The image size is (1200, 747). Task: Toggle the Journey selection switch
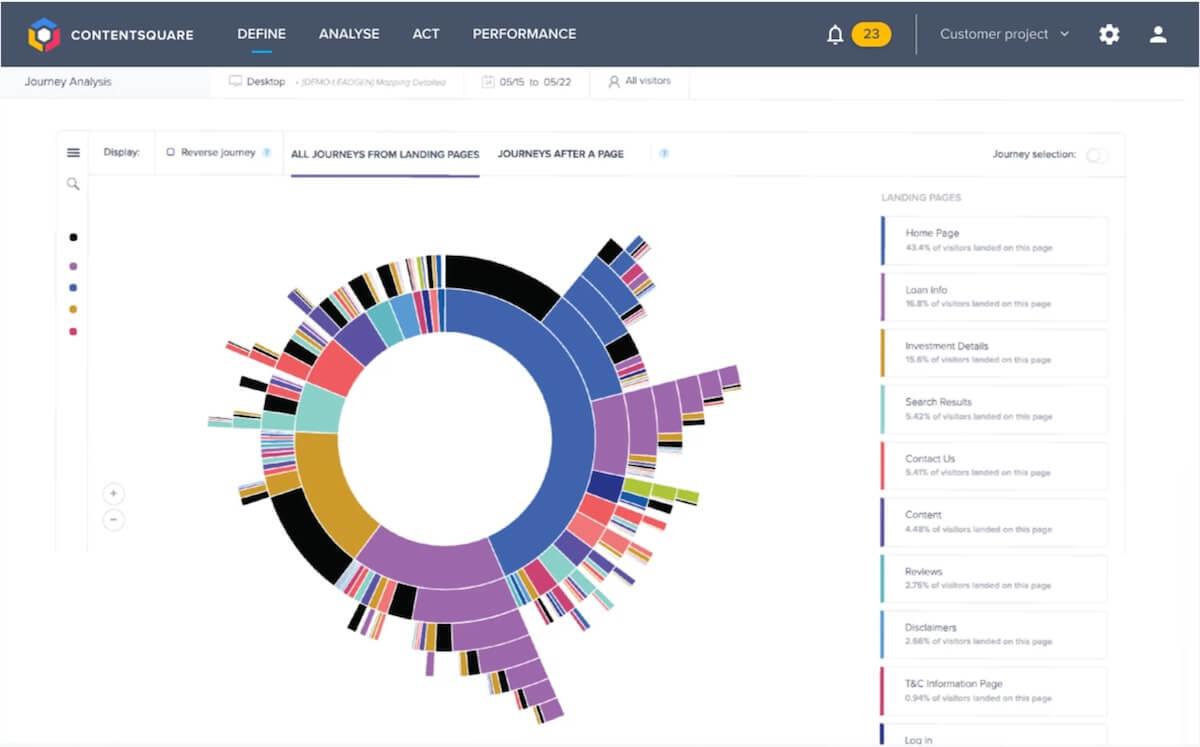(x=1096, y=155)
